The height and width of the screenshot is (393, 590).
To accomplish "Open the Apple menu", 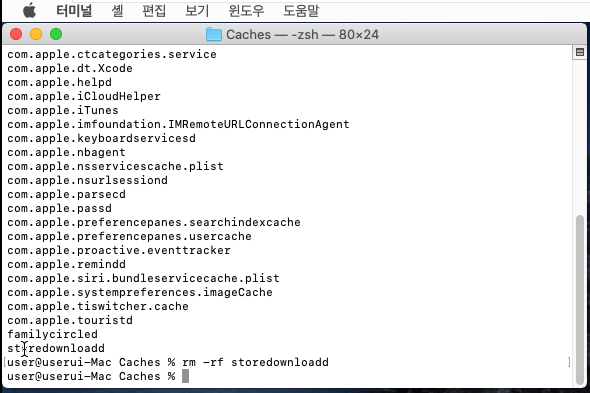I will pos(29,11).
